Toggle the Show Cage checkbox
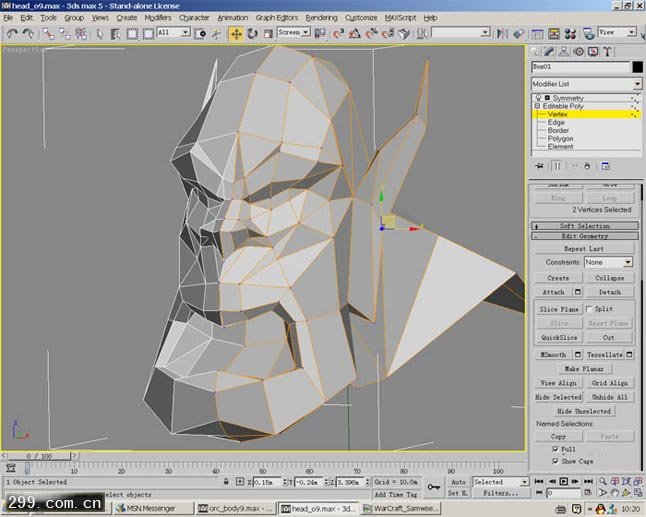The height and width of the screenshot is (517, 646). (555, 461)
